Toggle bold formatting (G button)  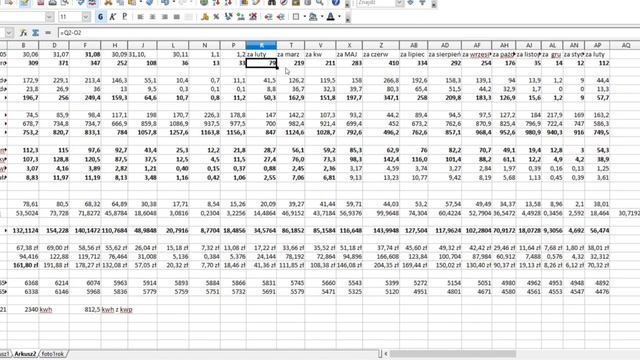click(100, 17)
